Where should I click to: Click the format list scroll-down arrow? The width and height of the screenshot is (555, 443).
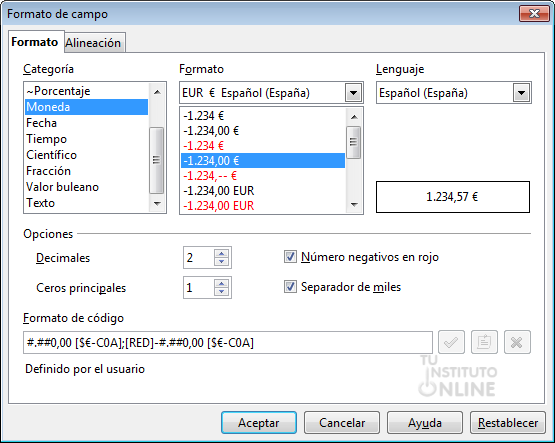pyautogui.click(x=354, y=205)
